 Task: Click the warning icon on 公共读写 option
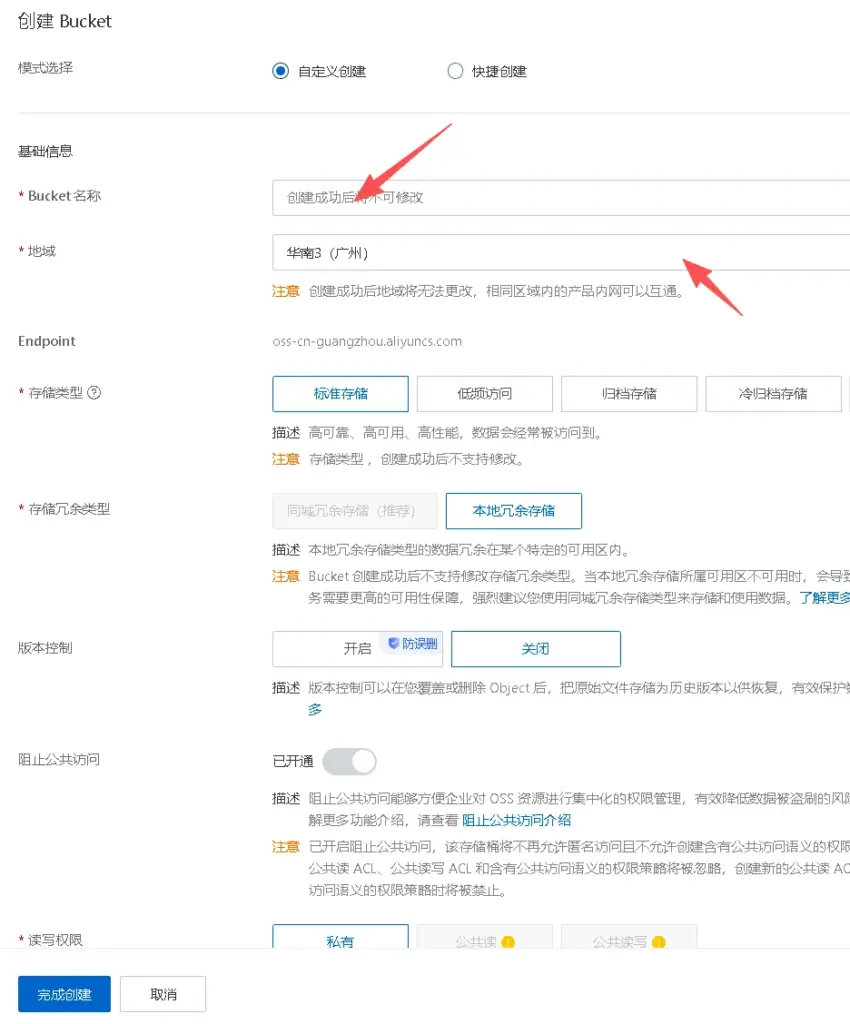tap(657, 939)
